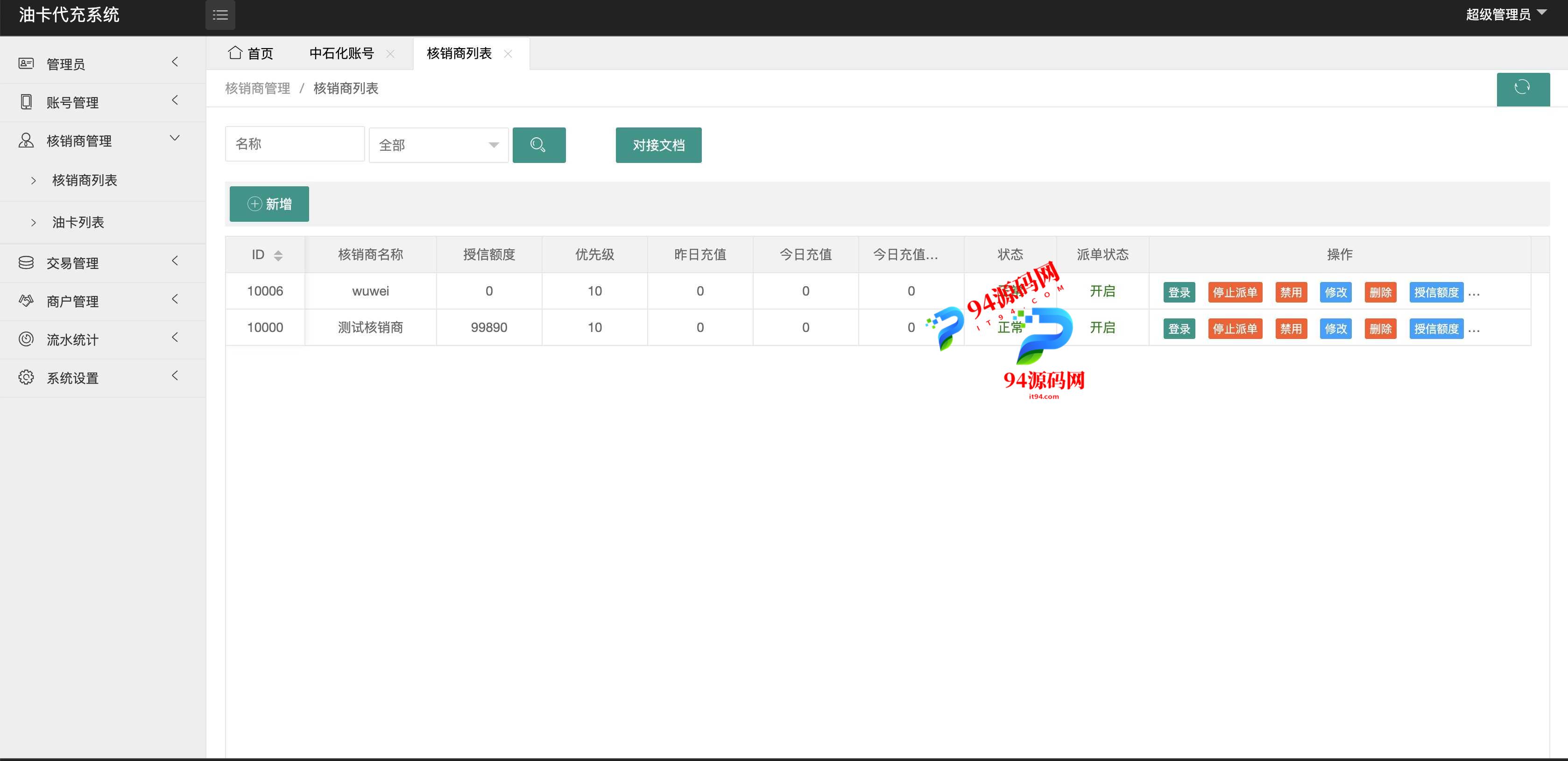Close the 核销商列表 tab
The width and height of the screenshot is (1568, 761).
click(508, 54)
